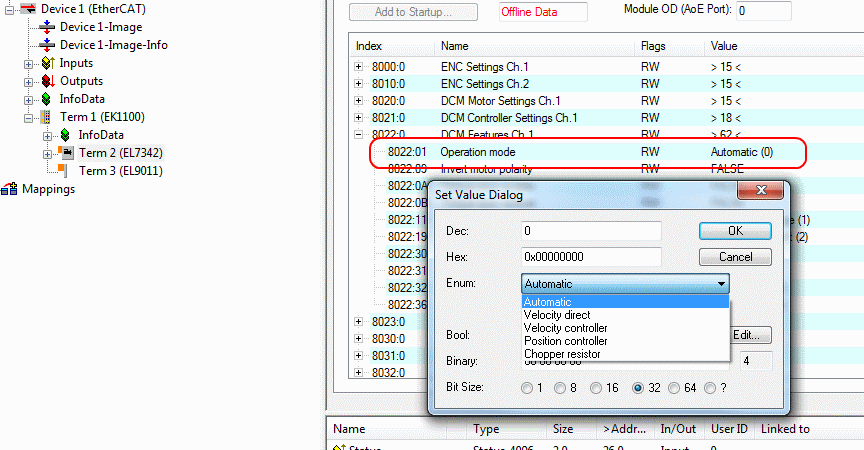Select the Mappings tree label
864x450 pixels.
pyautogui.click(x=48, y=189)
